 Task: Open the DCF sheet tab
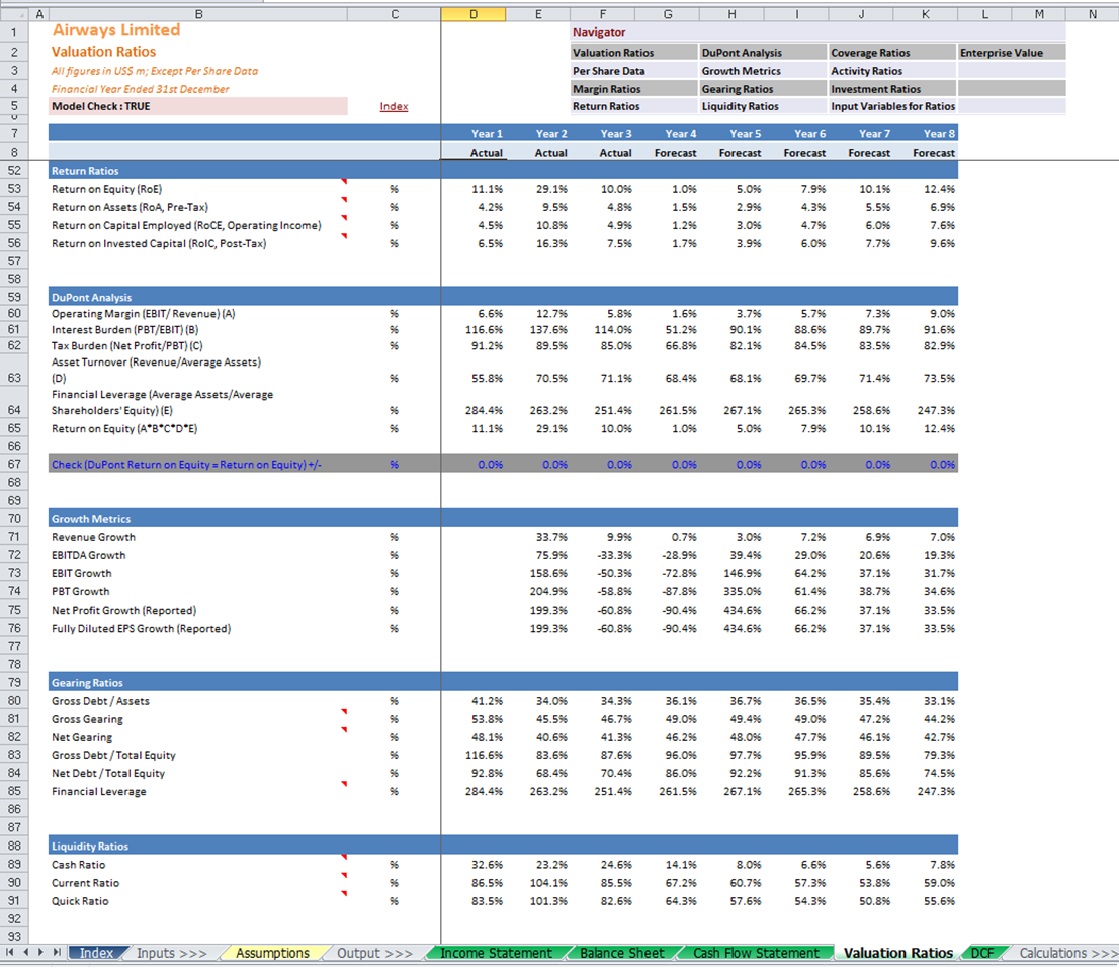coord(982,953)
